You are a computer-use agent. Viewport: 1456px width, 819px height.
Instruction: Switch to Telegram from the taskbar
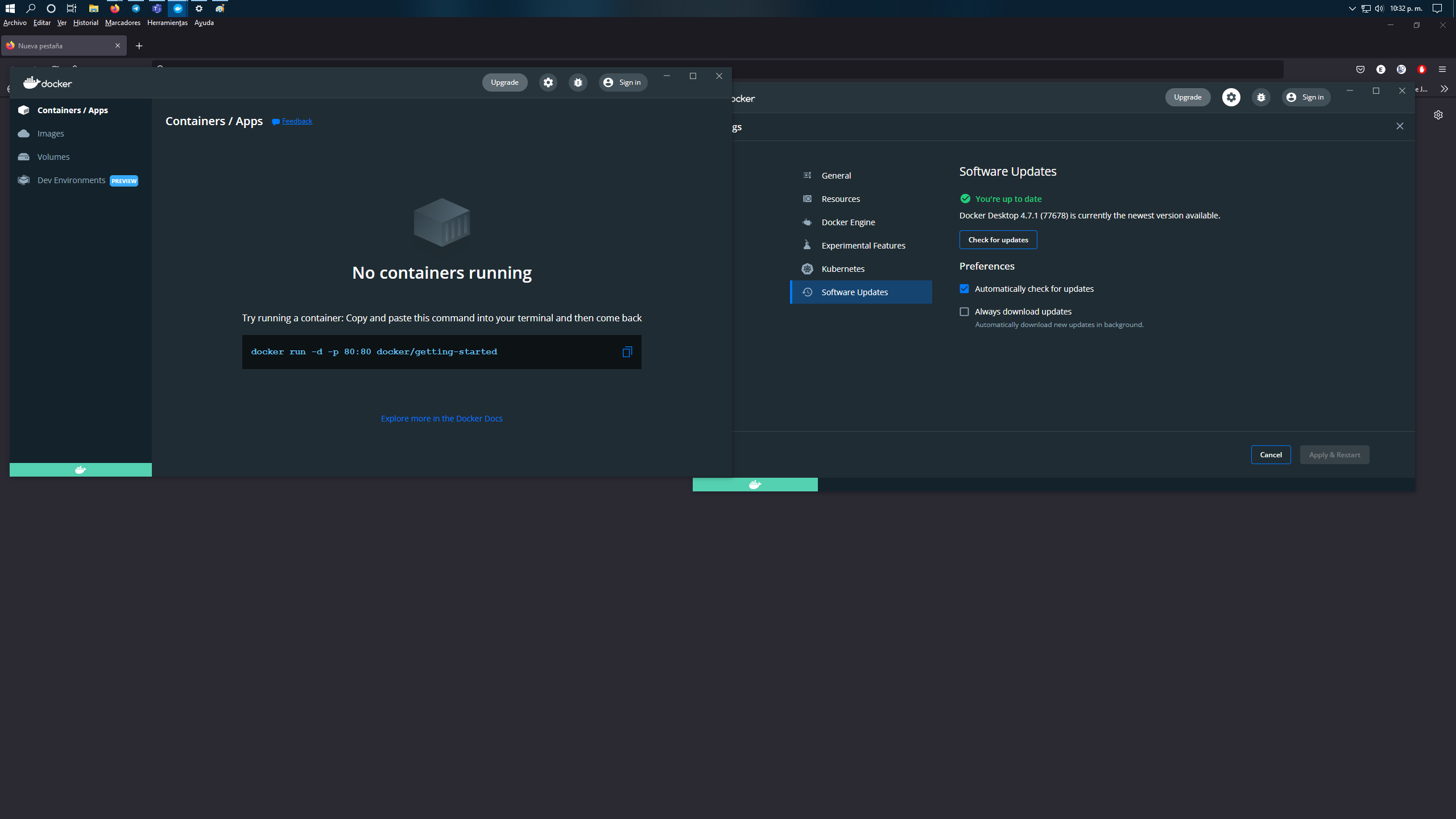(136, 9)
